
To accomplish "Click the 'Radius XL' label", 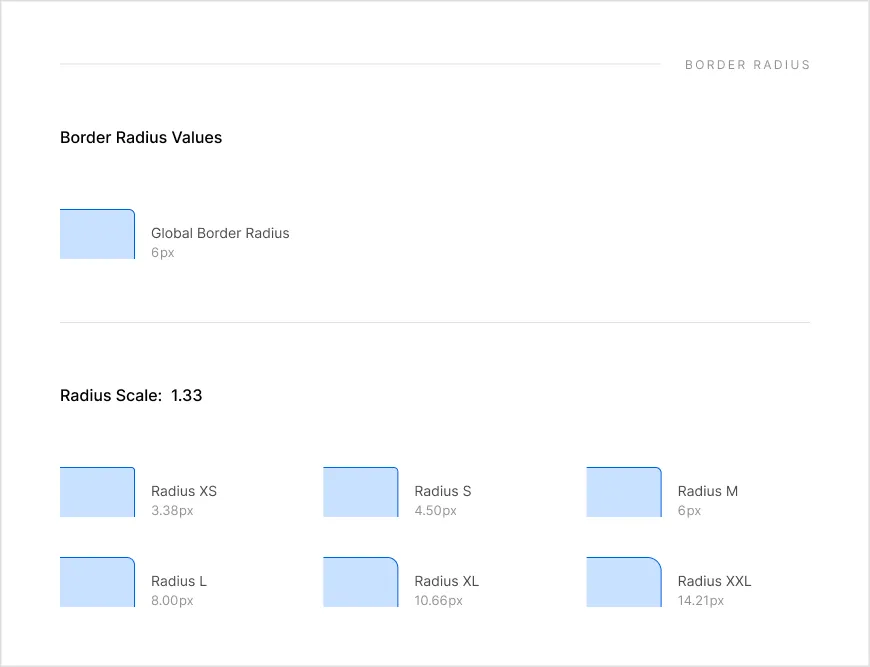I will [447, 581].
